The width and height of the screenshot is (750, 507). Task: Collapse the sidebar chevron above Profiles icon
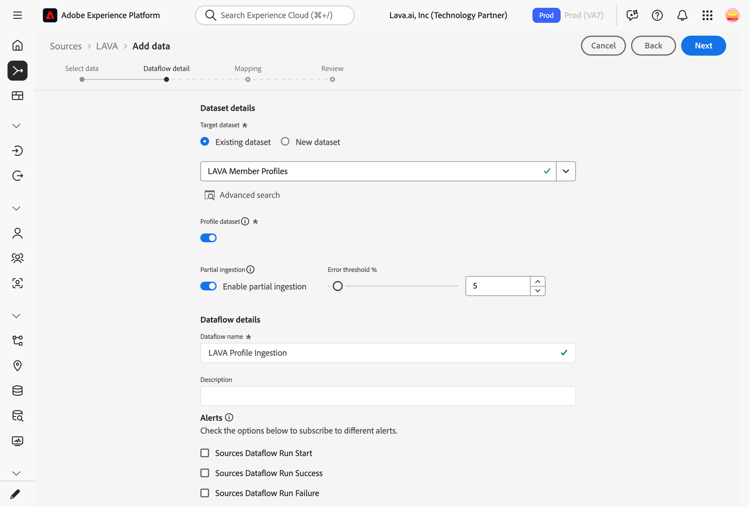click(16, 208)
